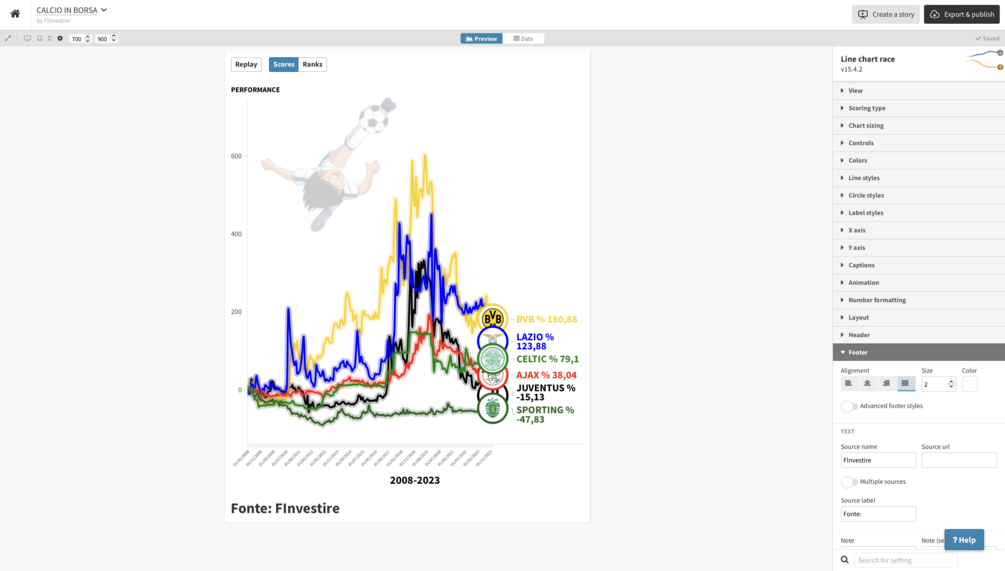1005x571 pixels.
Task: Switch to the Preview tab
Action: [x=481, y=38]
